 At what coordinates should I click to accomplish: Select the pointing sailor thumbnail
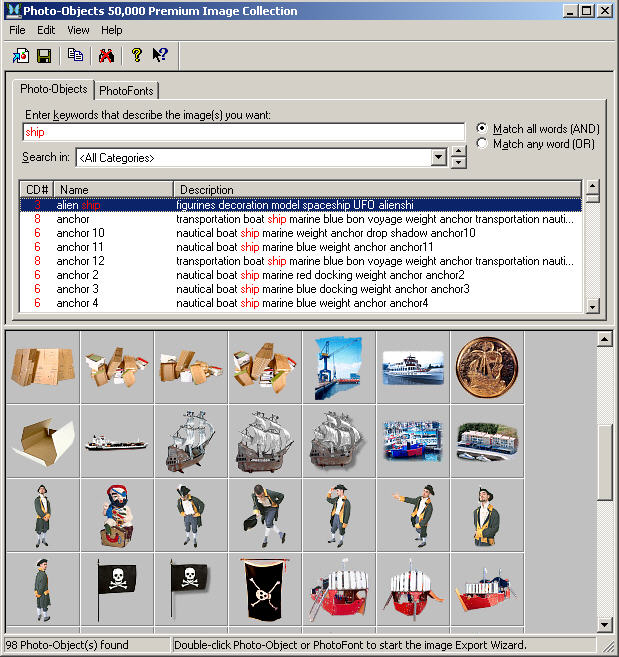[413, 515]
